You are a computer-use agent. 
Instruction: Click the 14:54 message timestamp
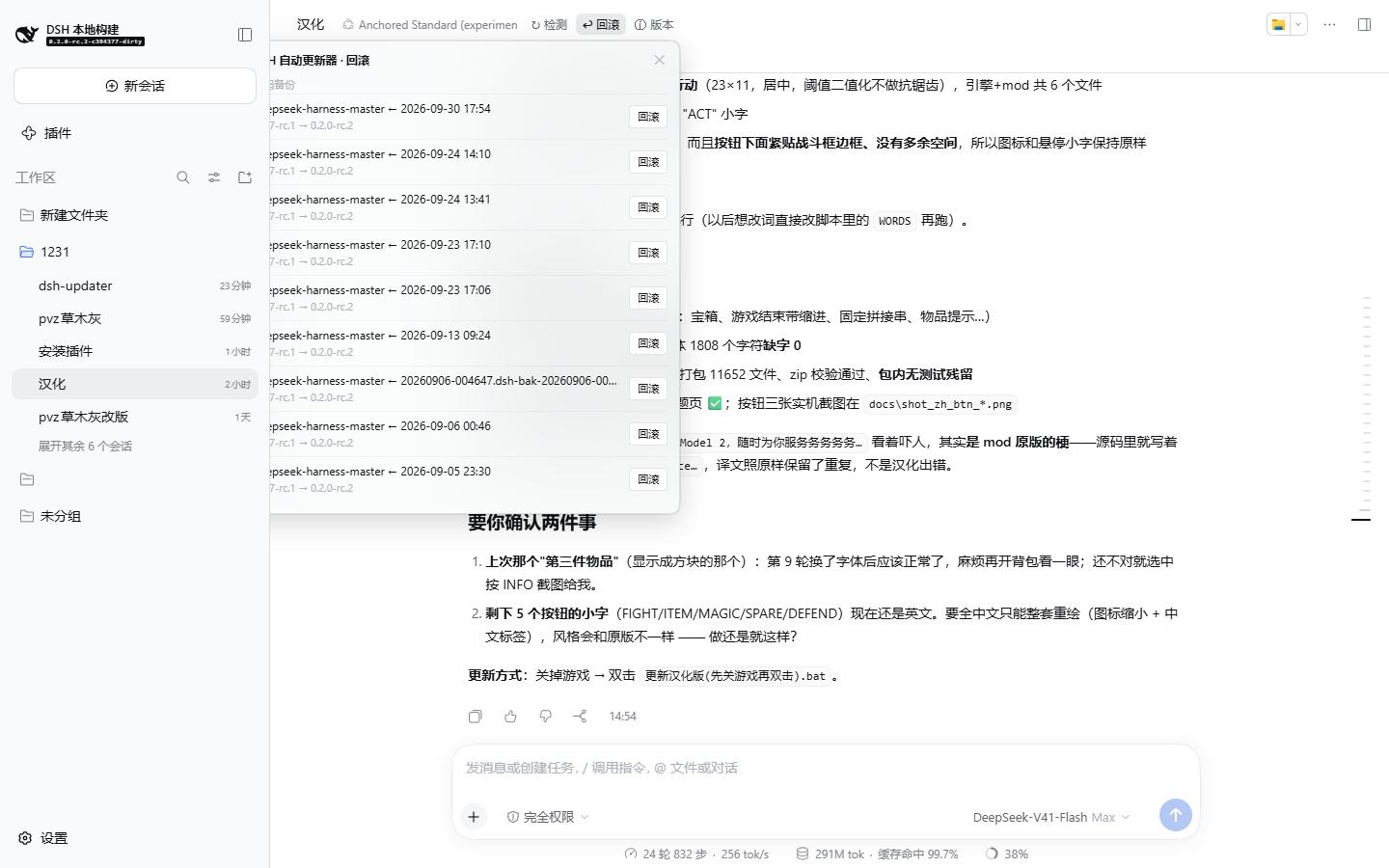[x=622, y=717]
